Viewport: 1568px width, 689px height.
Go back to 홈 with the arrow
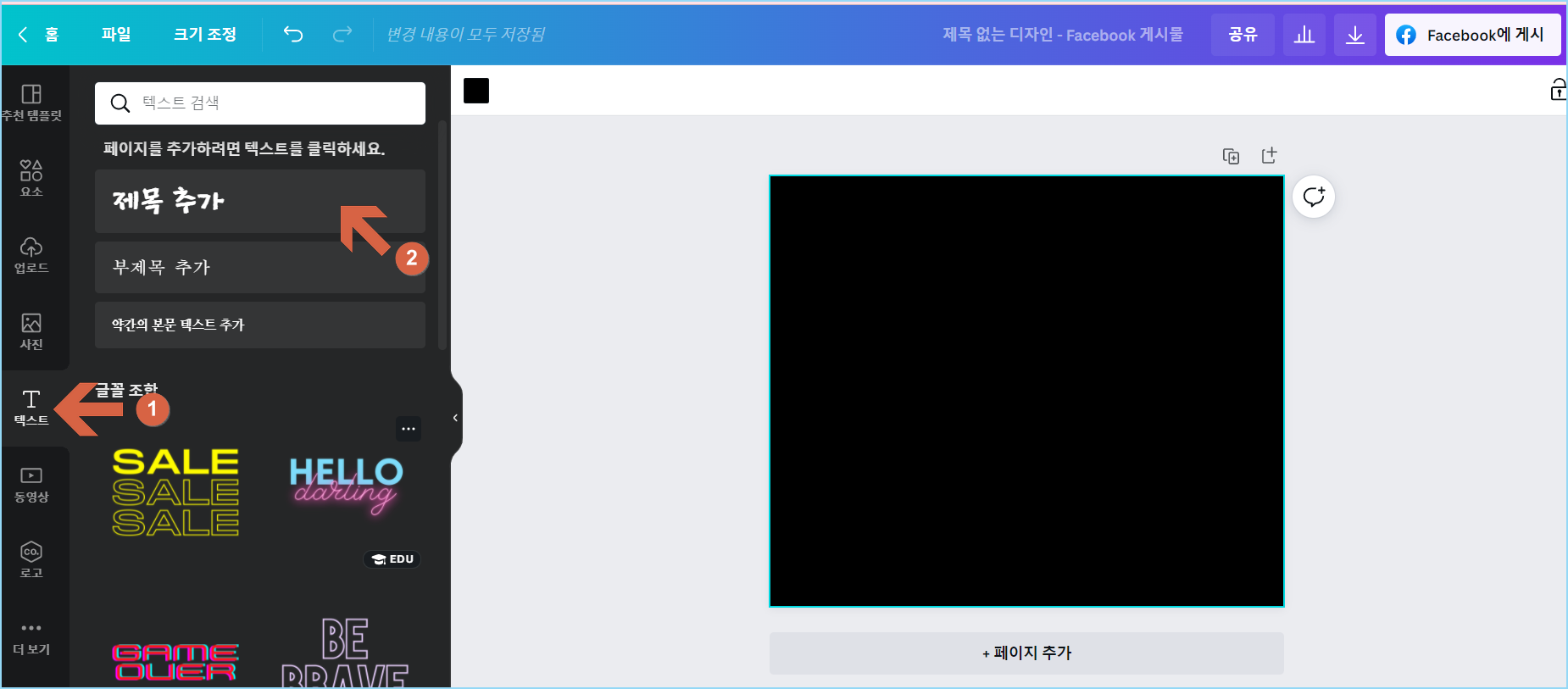(x=38, y=34)
